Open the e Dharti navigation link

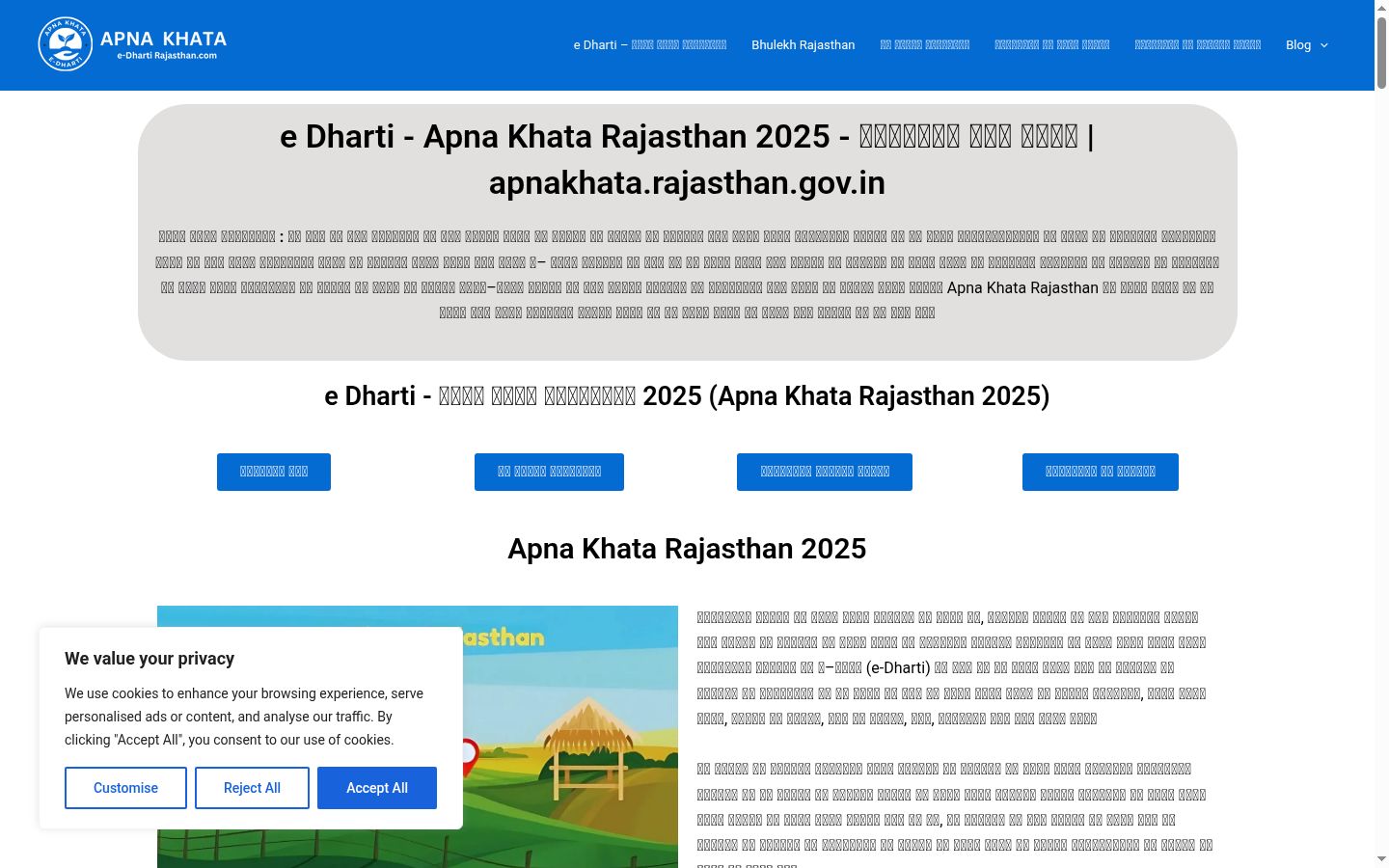point(650,45)
